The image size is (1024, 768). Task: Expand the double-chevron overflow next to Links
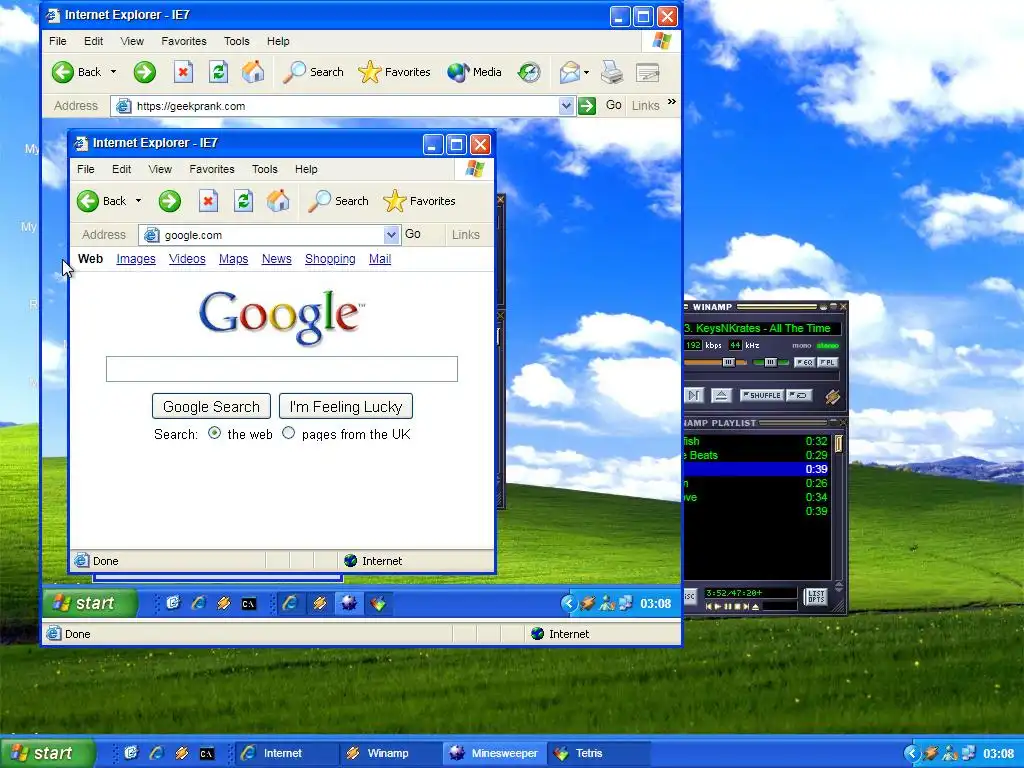point(672,102)
